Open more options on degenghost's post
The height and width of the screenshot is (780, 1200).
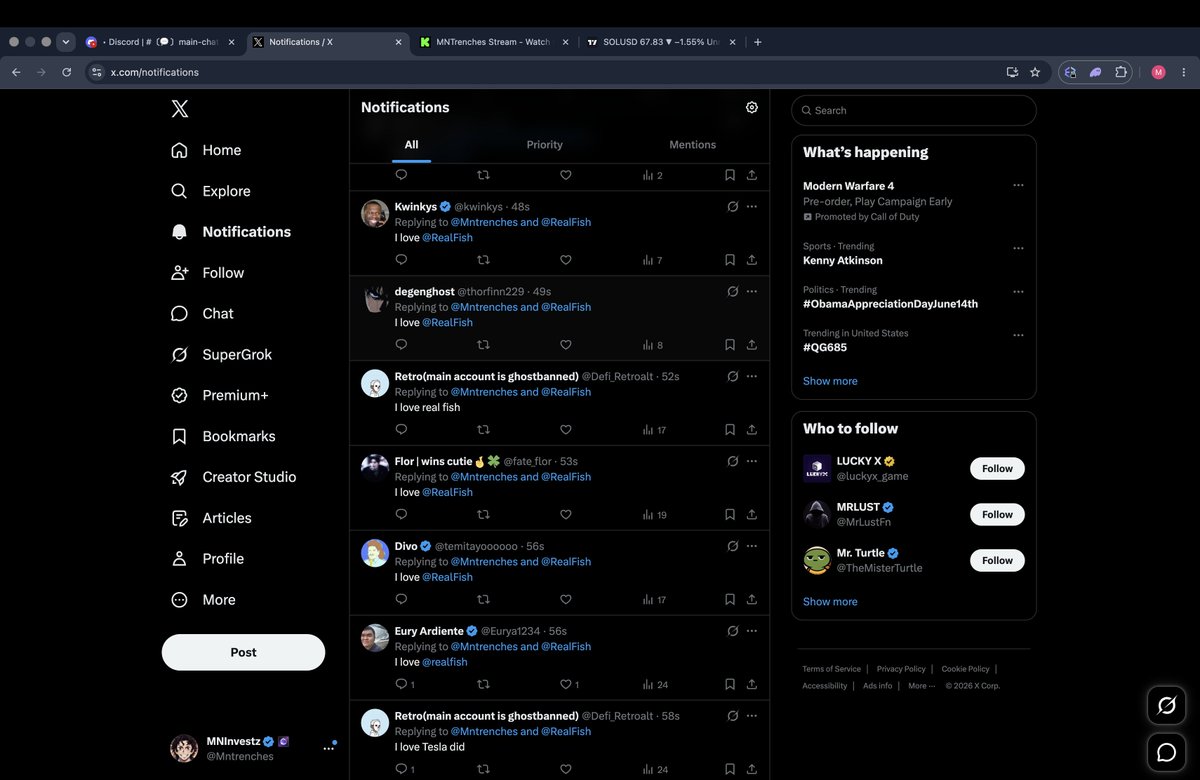[x=752, y=292]
